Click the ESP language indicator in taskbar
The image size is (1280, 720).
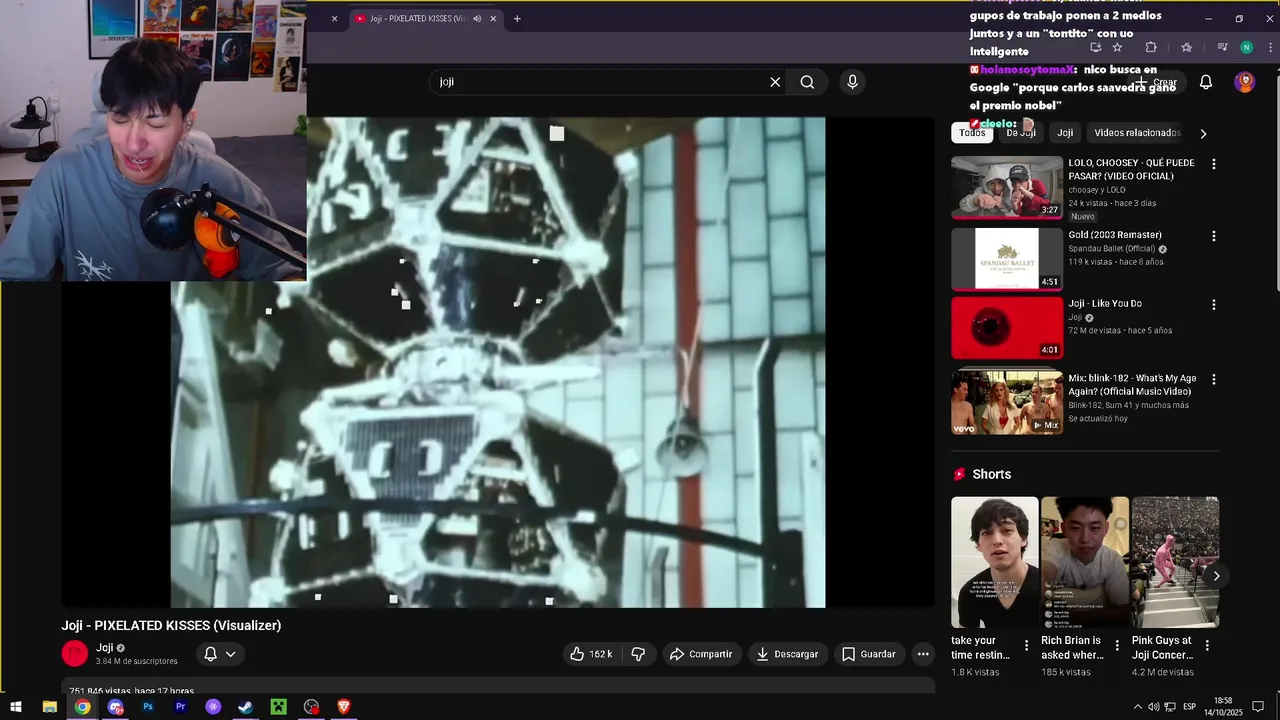point(1188,707)
